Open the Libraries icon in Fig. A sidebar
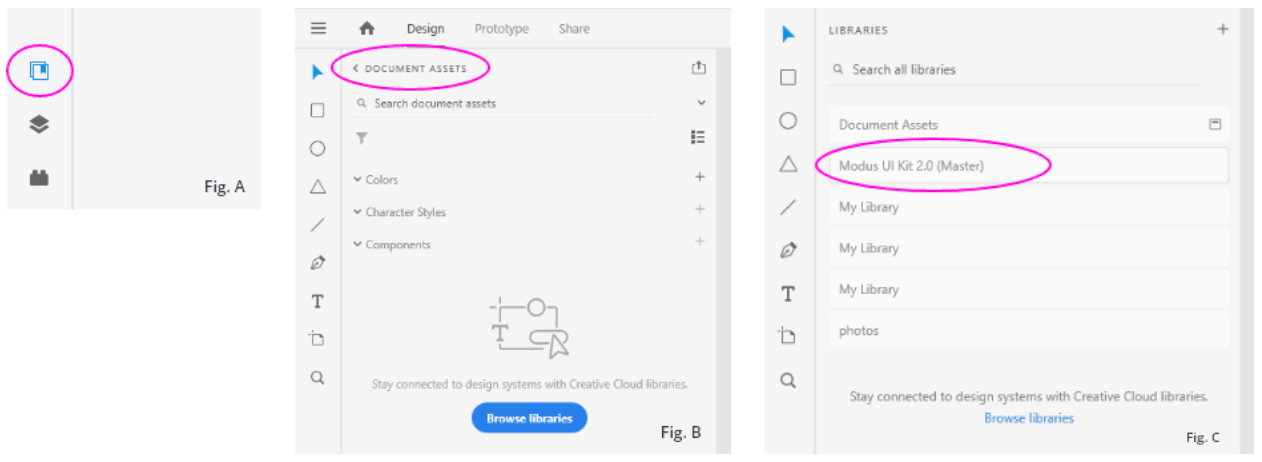The height and width of the screenshot is (462, 1262). click(39, 71)
